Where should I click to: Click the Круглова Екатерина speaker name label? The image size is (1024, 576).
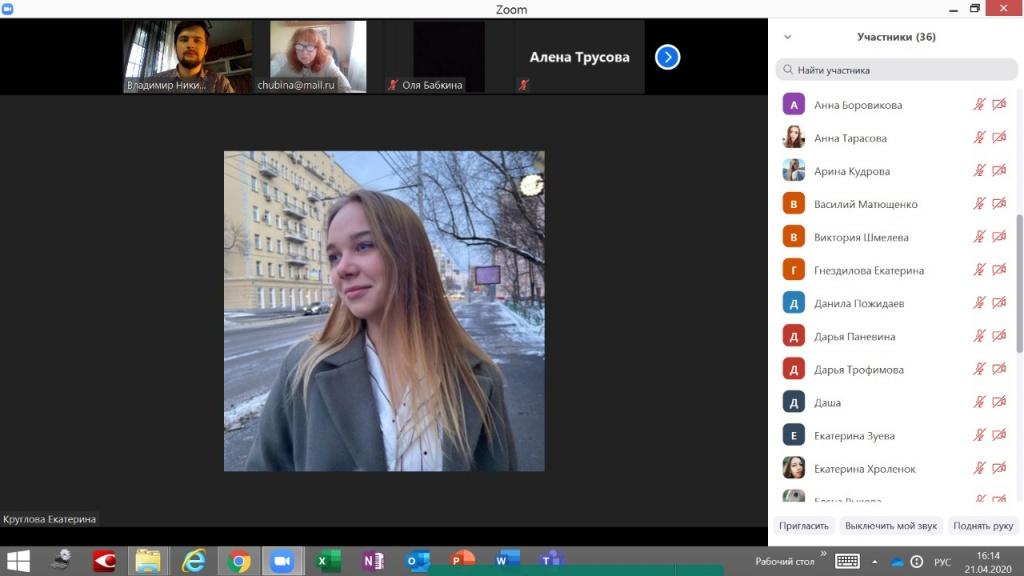[x=50, y=519]
